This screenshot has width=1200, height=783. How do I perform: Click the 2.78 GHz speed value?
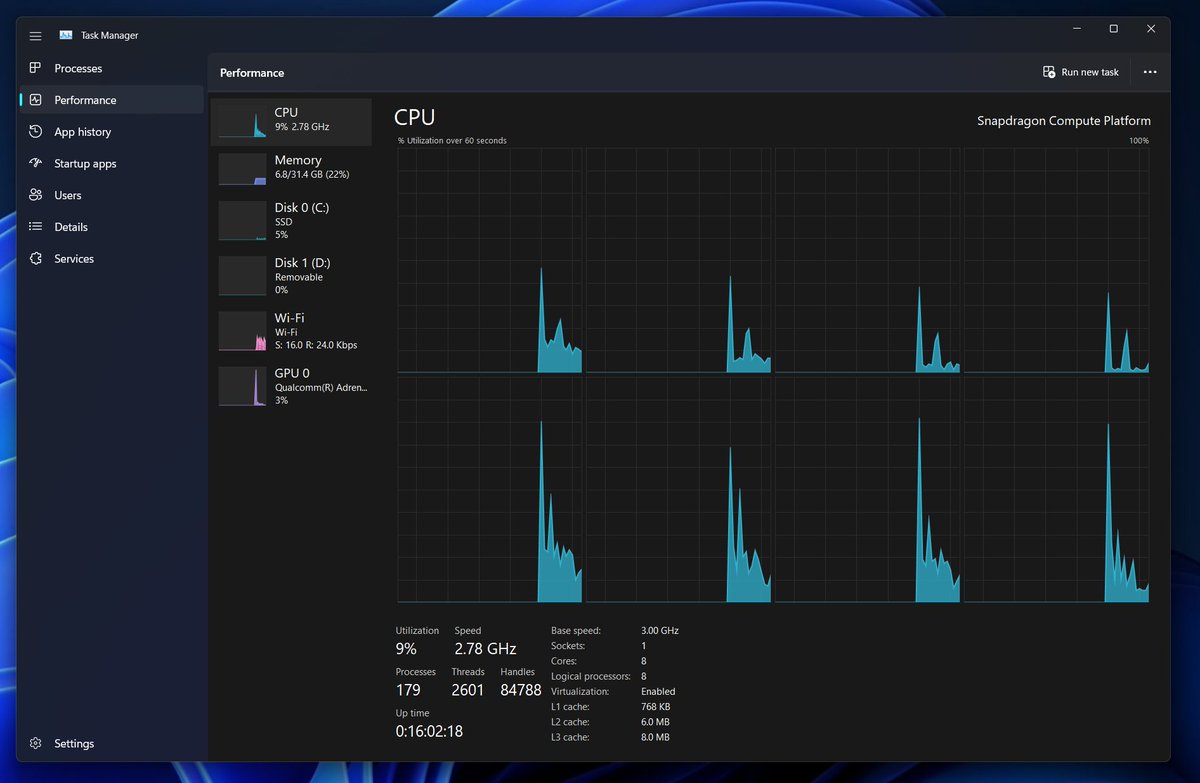click(485, 649)
